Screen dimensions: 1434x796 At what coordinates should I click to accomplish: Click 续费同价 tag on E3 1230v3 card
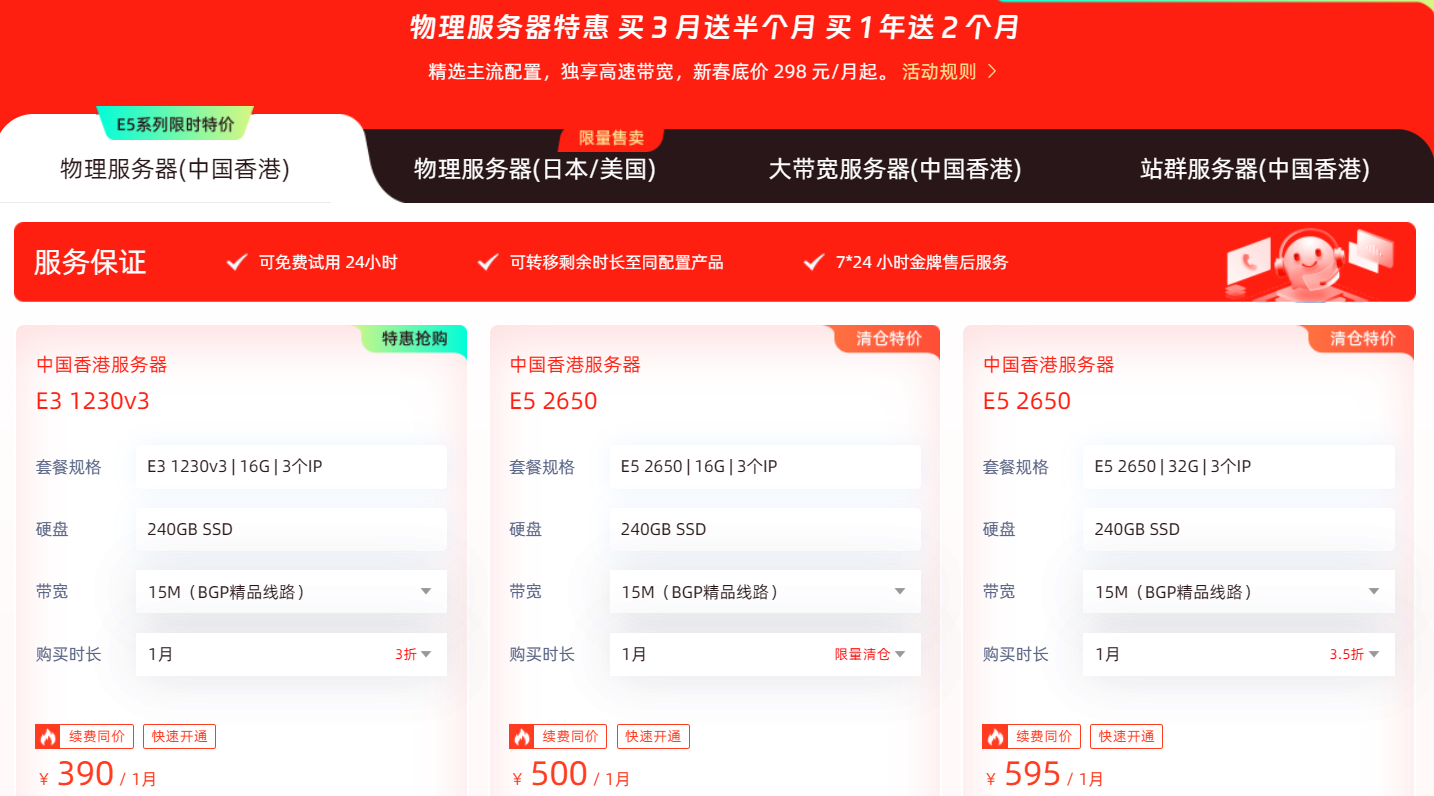pyautogui.click(x=97, y=737)
